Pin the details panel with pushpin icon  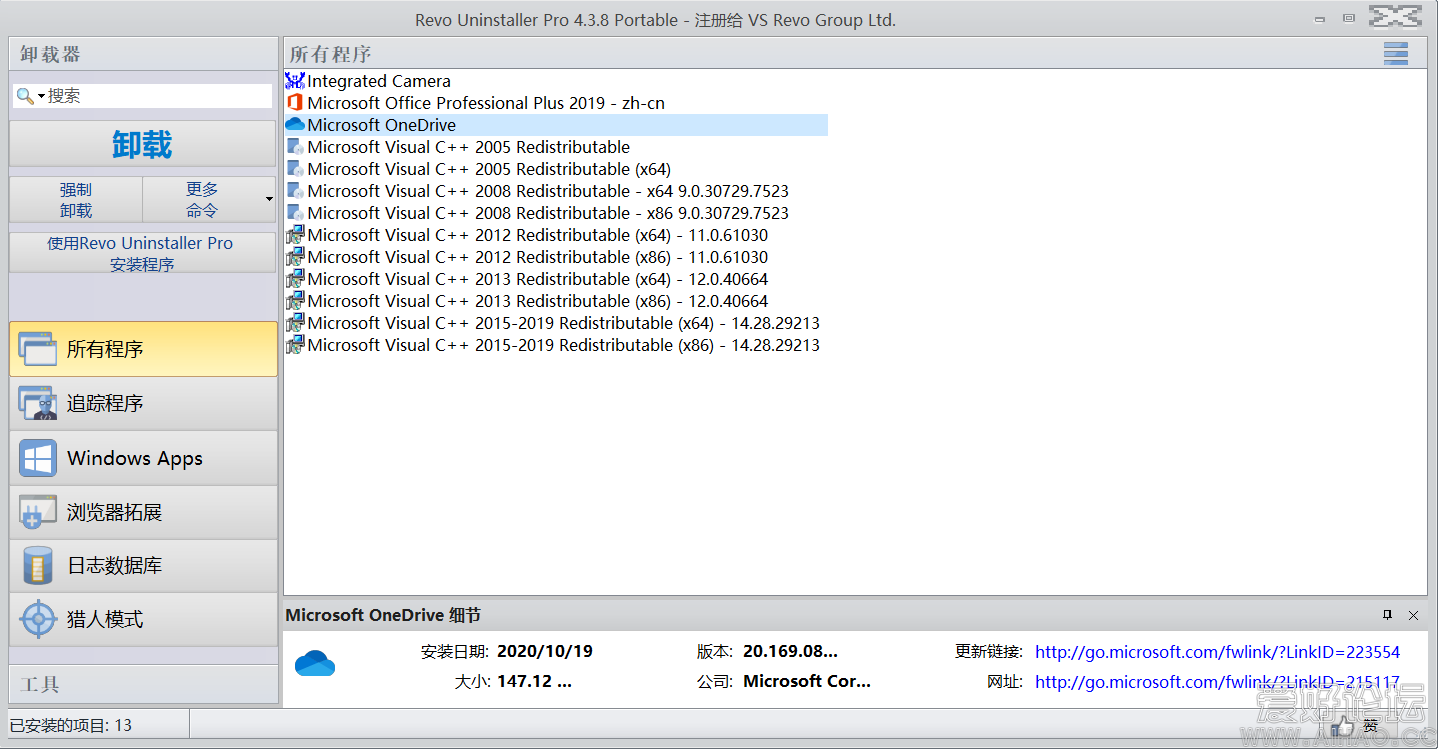(1387, 615)
